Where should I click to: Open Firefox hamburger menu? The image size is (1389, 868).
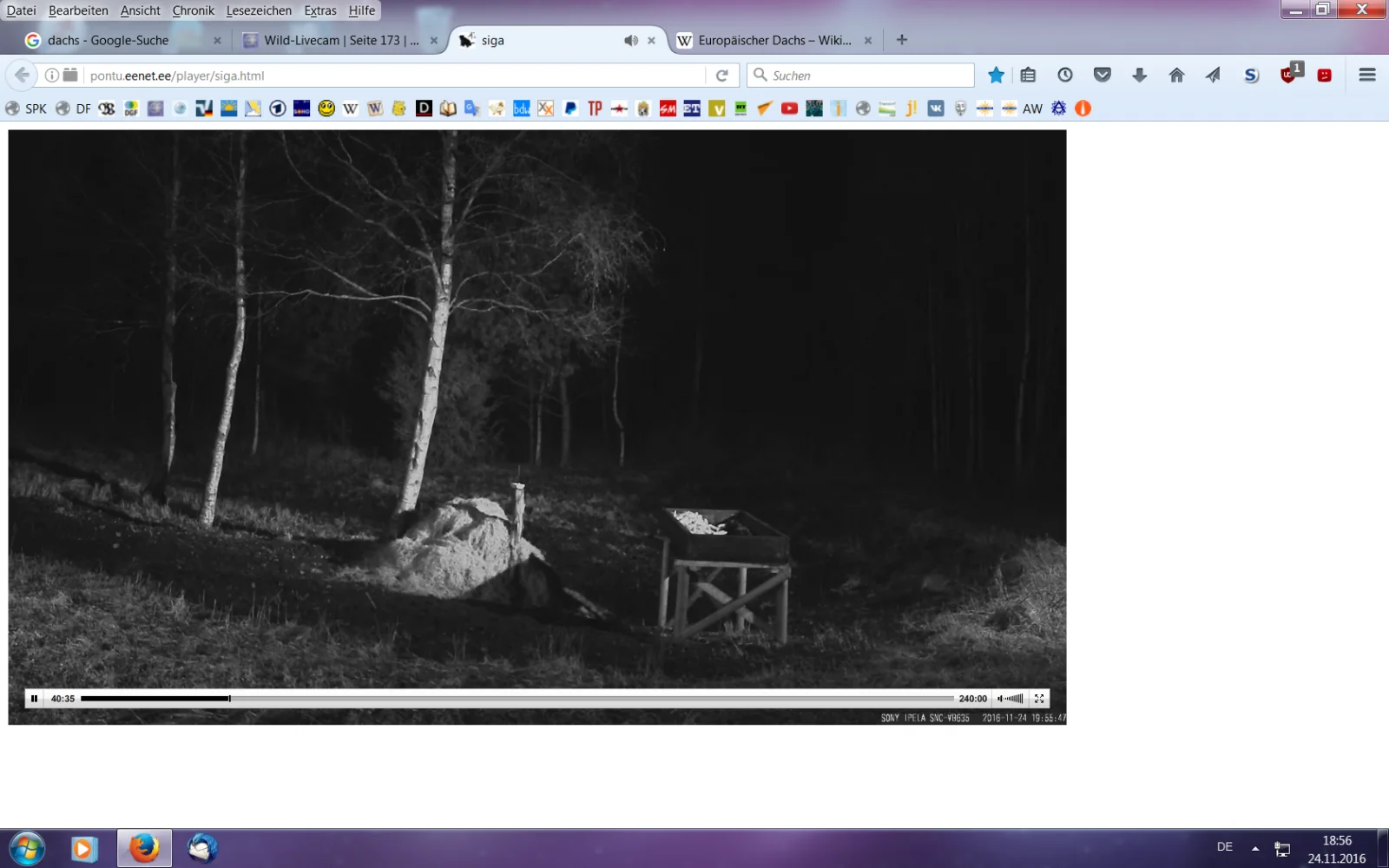tap(1366, 76)
